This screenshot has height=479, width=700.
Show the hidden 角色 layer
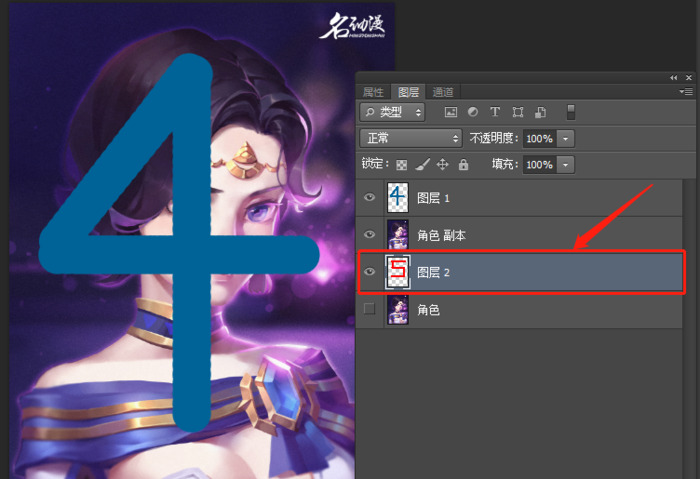point(370,310)
